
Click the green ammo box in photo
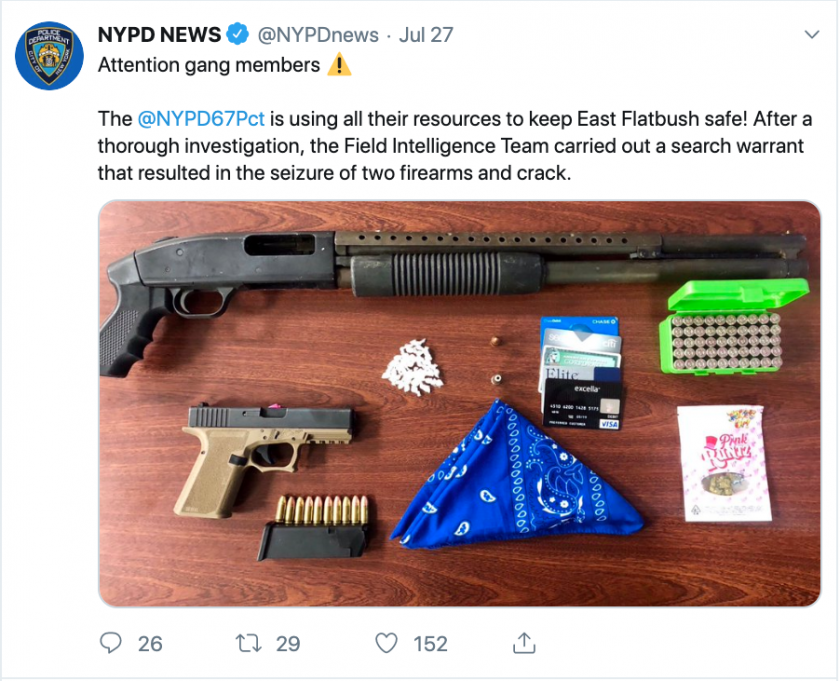[732, 327]
